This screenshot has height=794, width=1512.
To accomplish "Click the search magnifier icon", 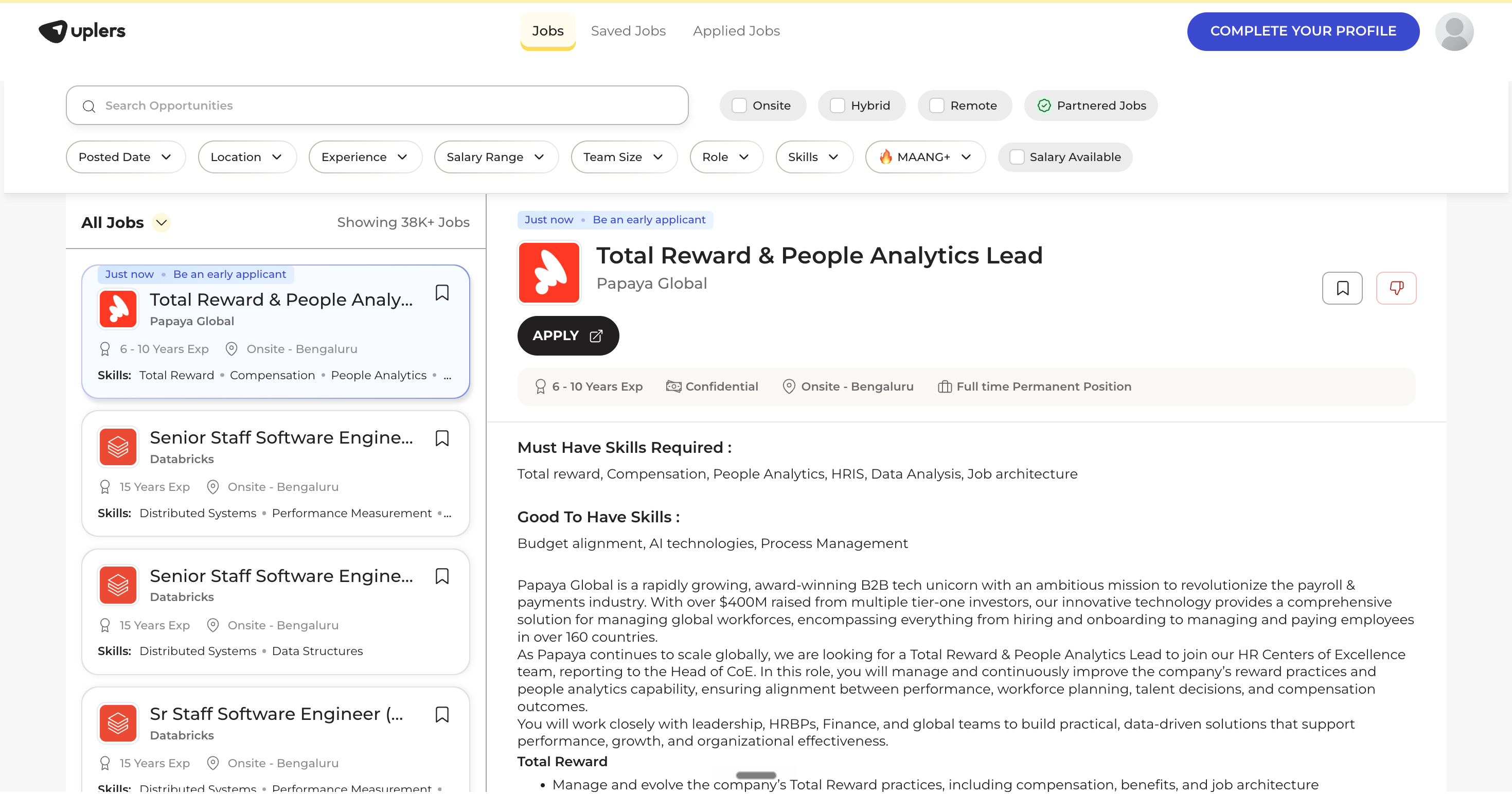I will tap(89, 107).
